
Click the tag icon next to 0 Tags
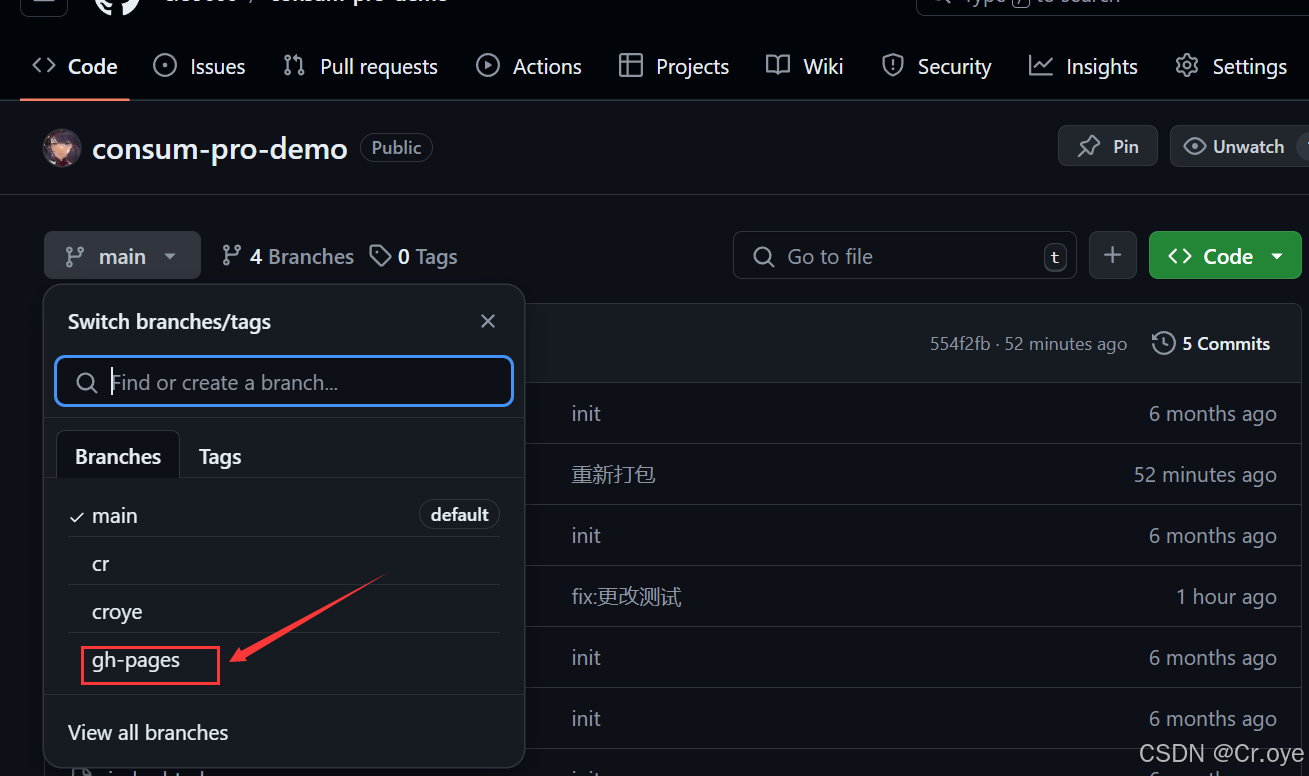[x=380, y=256]
